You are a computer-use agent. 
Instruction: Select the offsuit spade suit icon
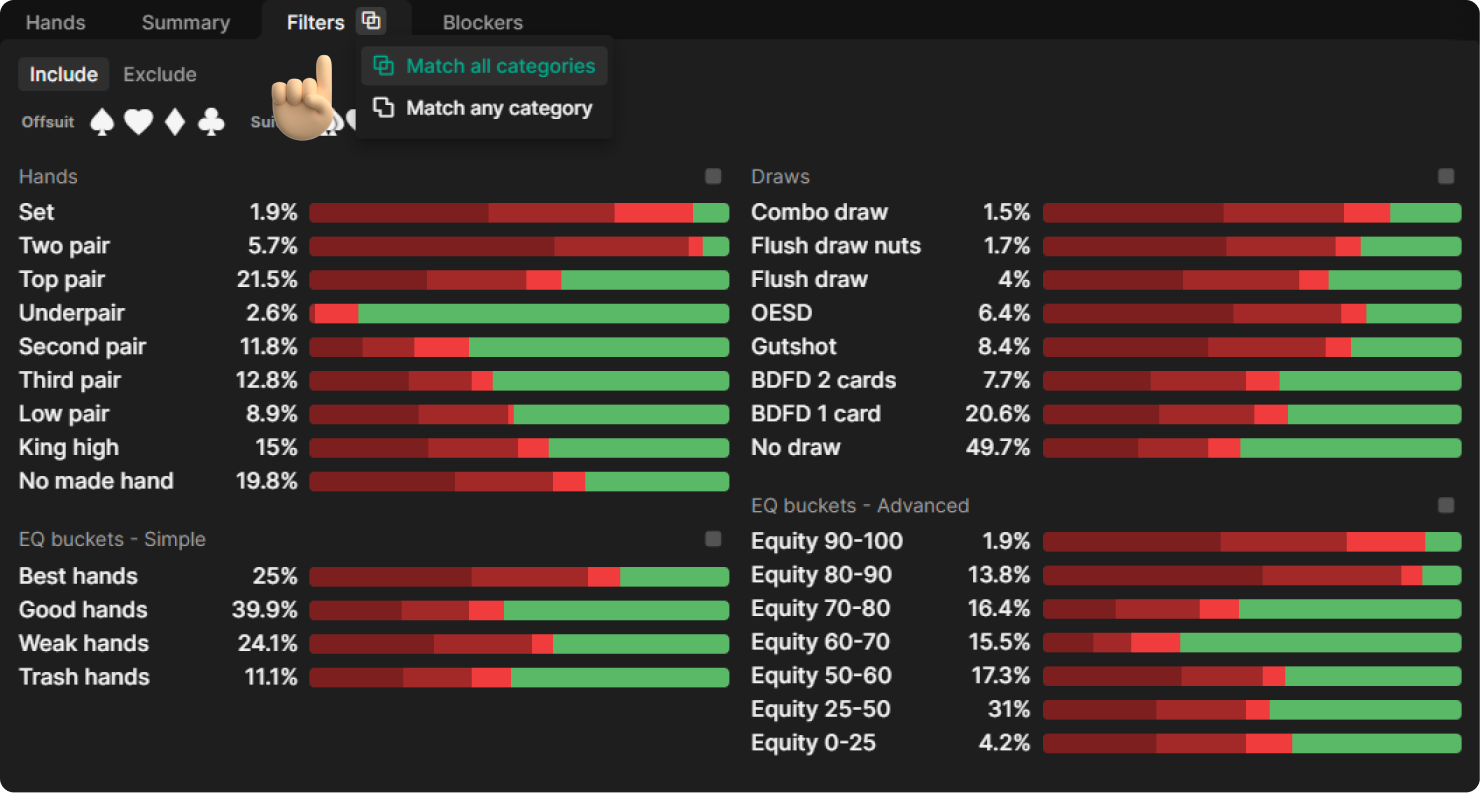[102, 122]
